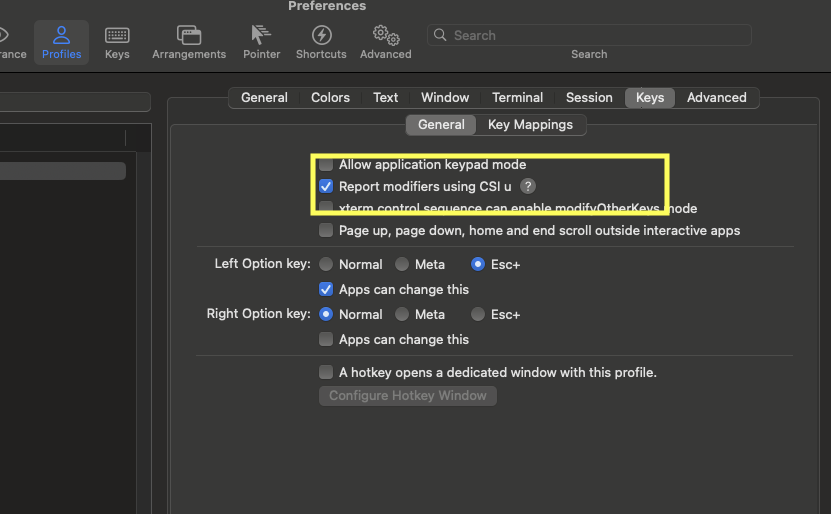The image size is (831, 514).
Task: Switch to the Terminal profile tab
Action: pos(517,97)
